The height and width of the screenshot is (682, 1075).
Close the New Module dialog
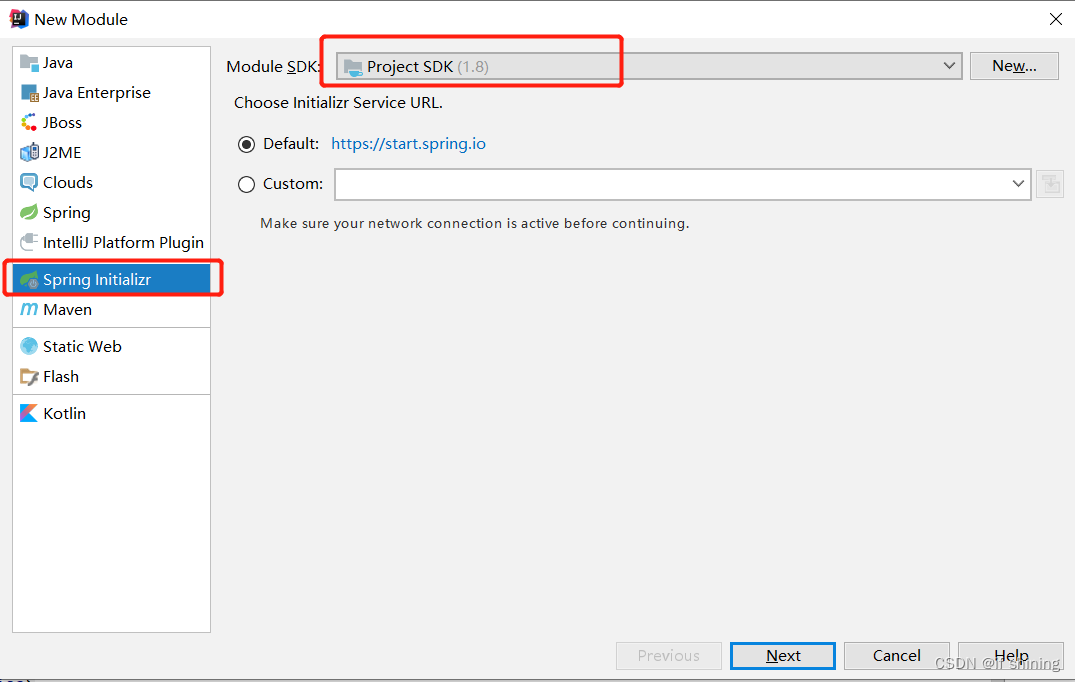point(1056,19)
